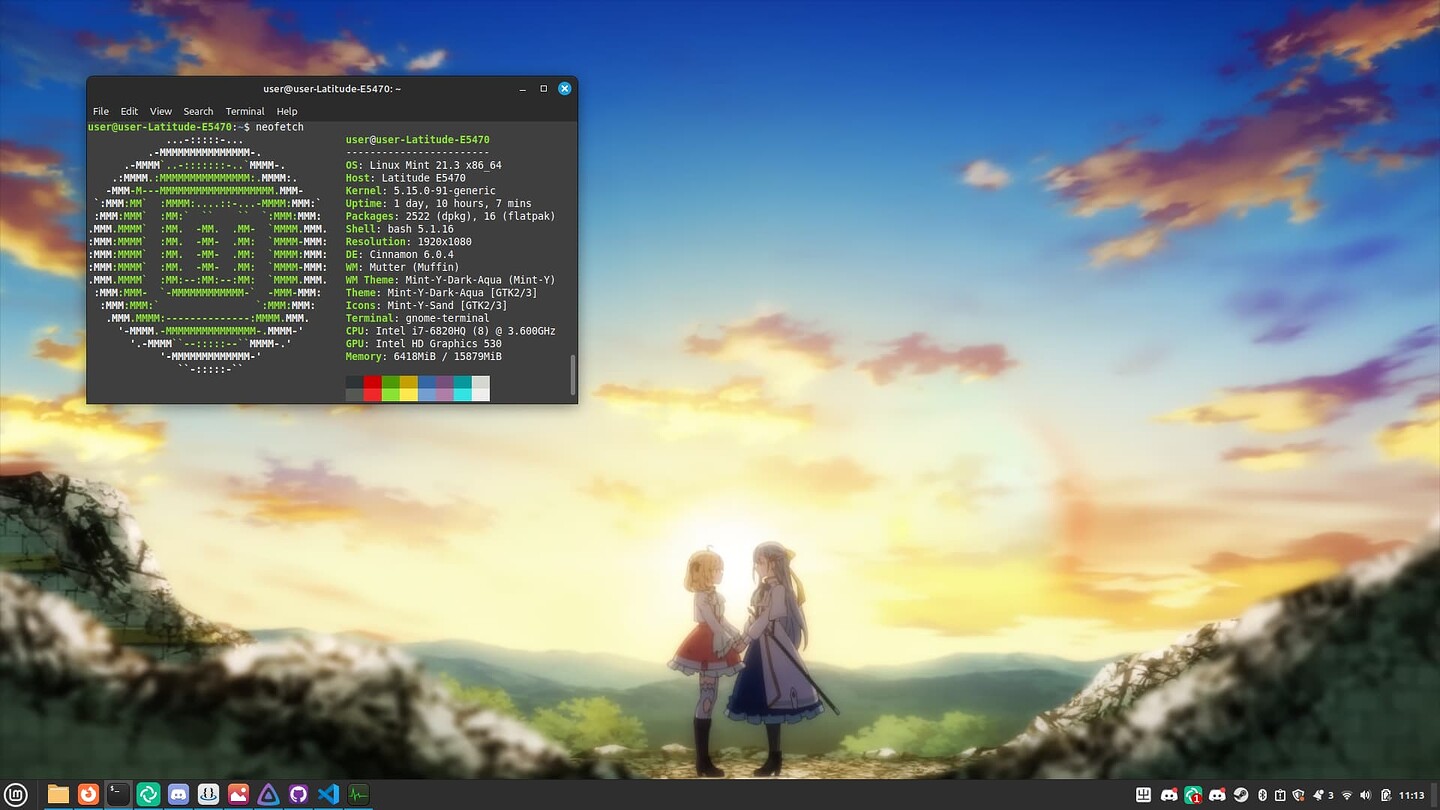
Task: Open the Edit menu in gnome-terminal
Action: tap(129, 111)
